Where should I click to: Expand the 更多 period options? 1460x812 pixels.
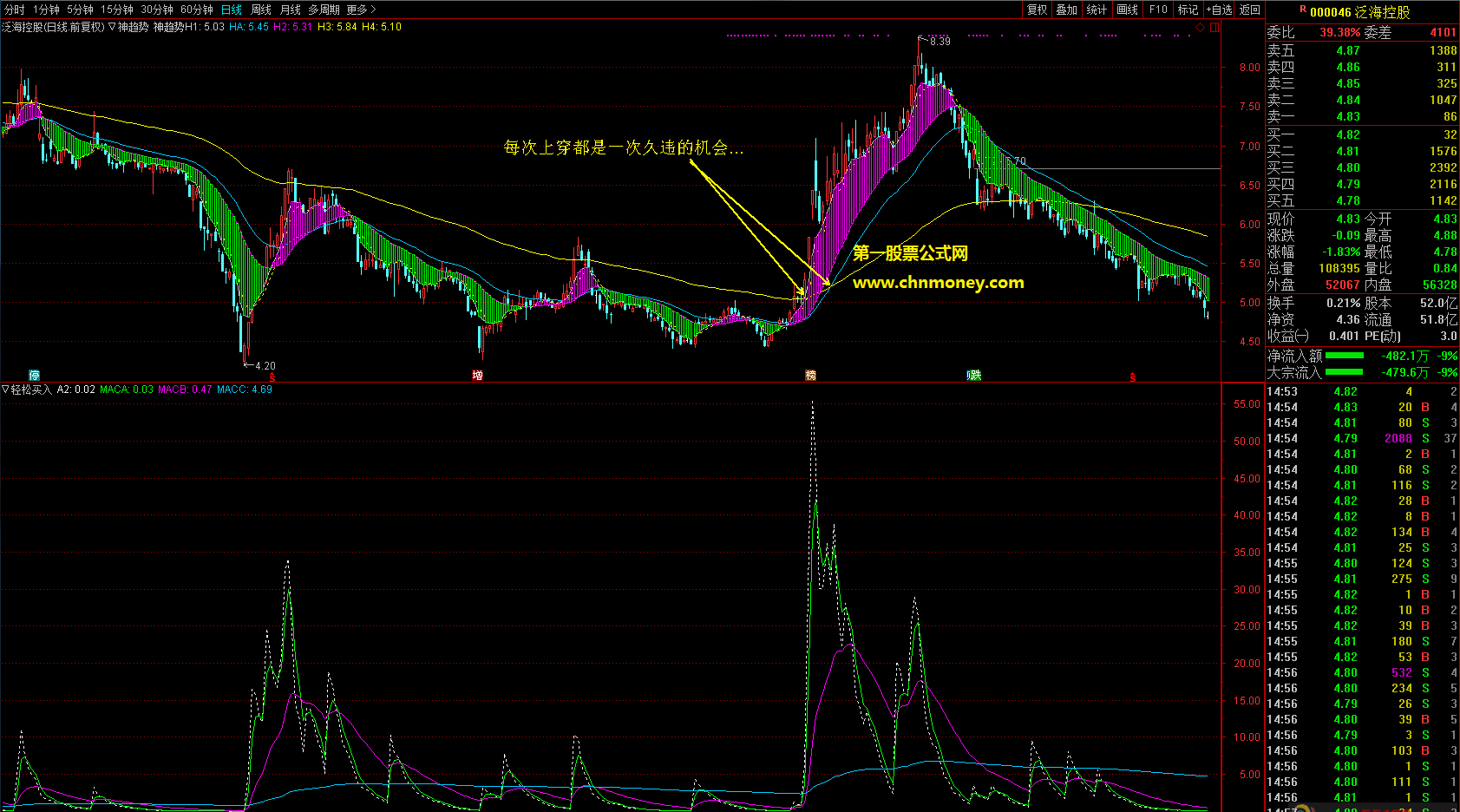click(x=361, y=10)
